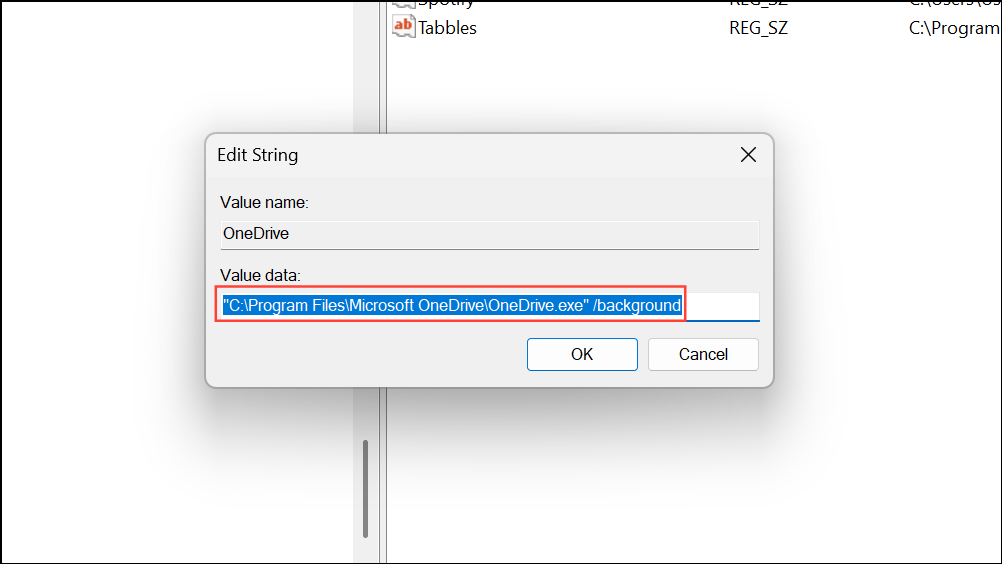Click the partially visible Spotify value icon

tap(403, 4)
